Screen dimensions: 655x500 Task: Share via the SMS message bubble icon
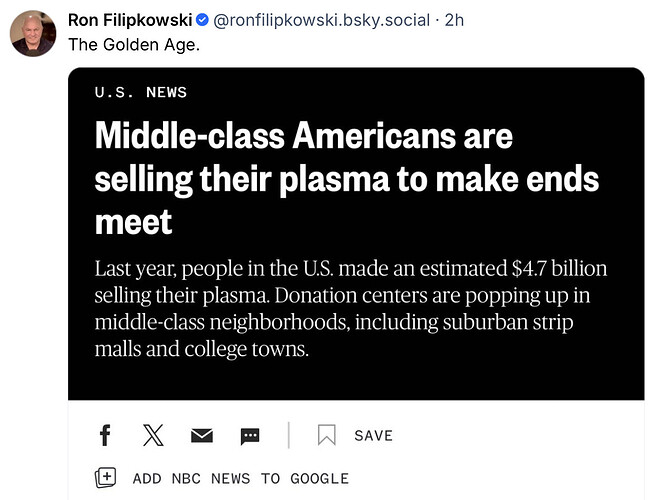[x=250, y=436]
